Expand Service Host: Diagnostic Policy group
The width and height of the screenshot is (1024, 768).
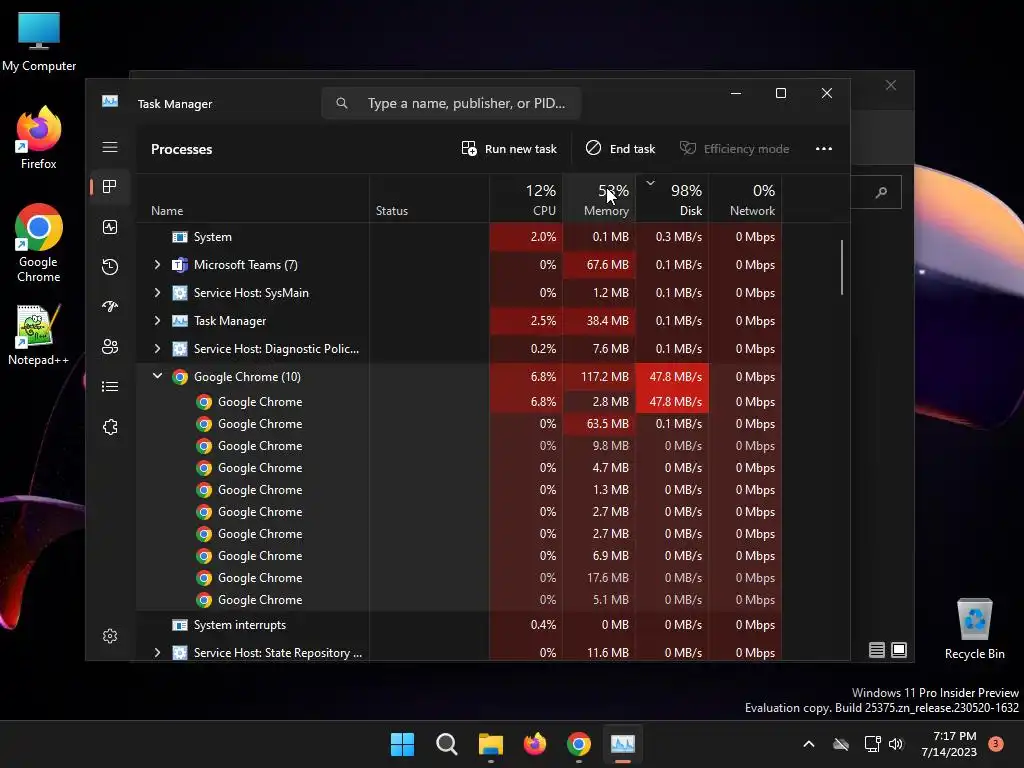157,349
